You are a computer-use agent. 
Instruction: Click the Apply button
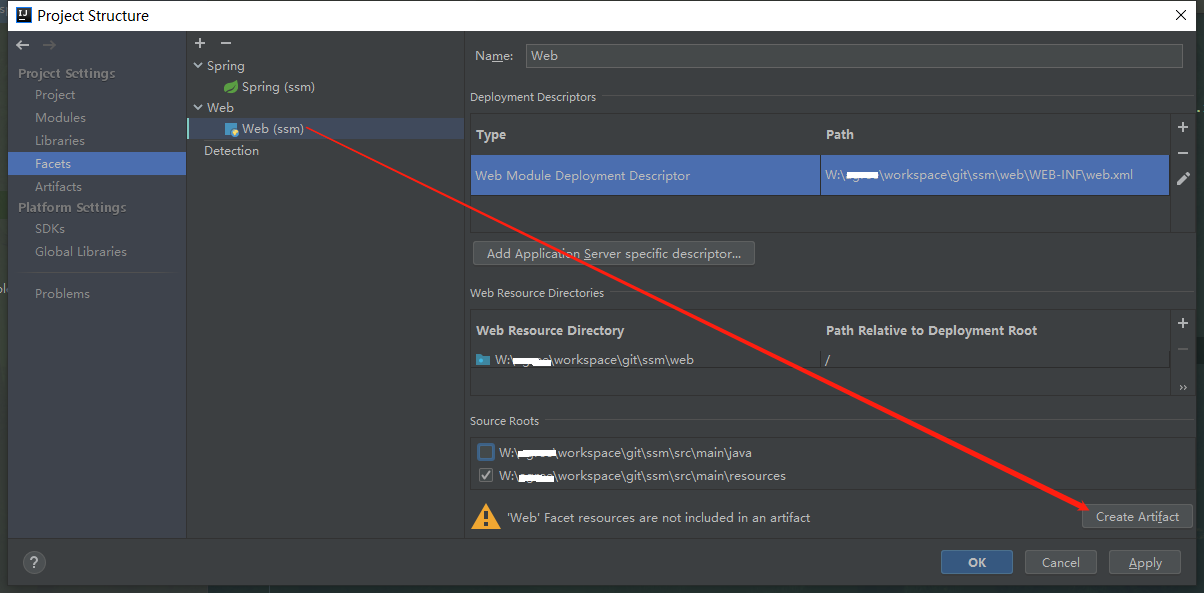[1145, 562]
